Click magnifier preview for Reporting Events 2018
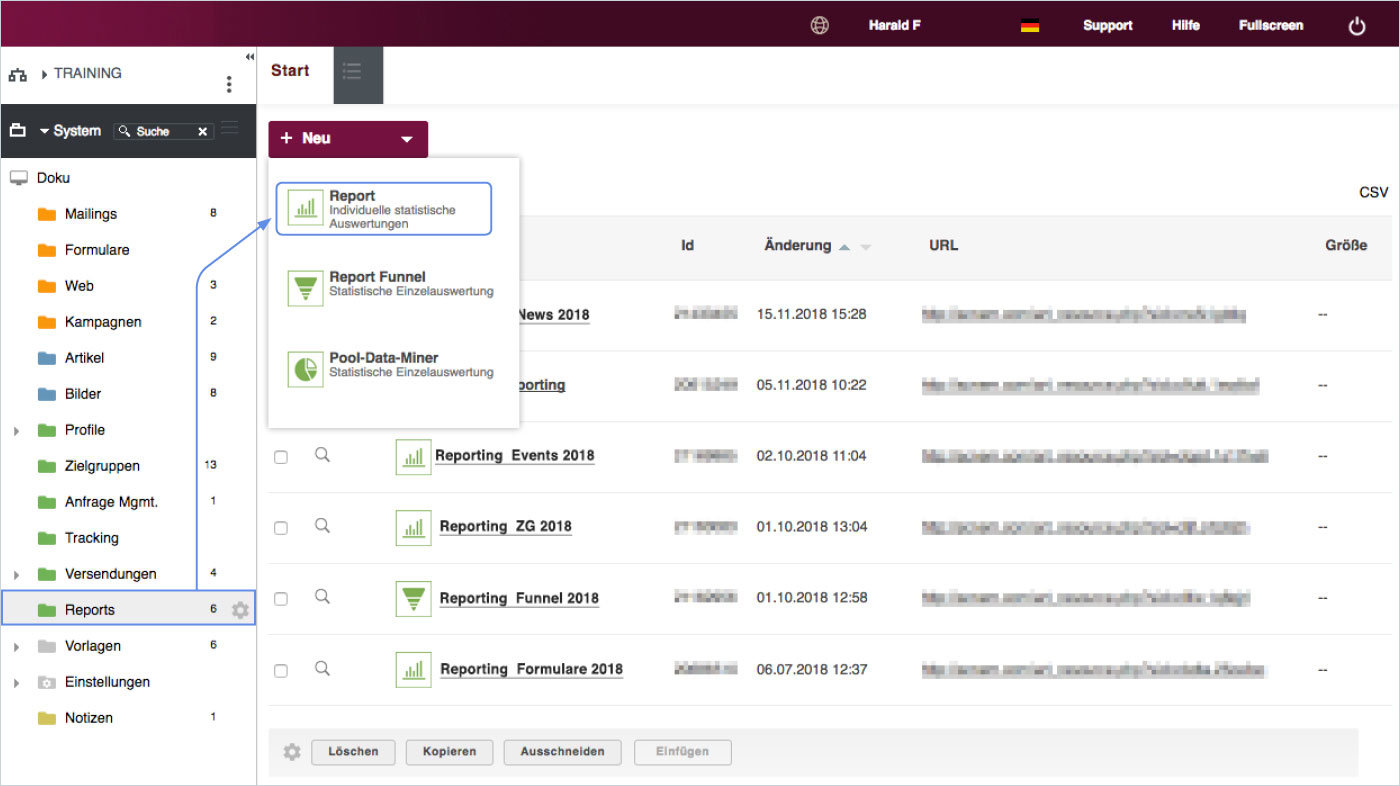Viewport: 1400px width, 786px height. (322, 455)
